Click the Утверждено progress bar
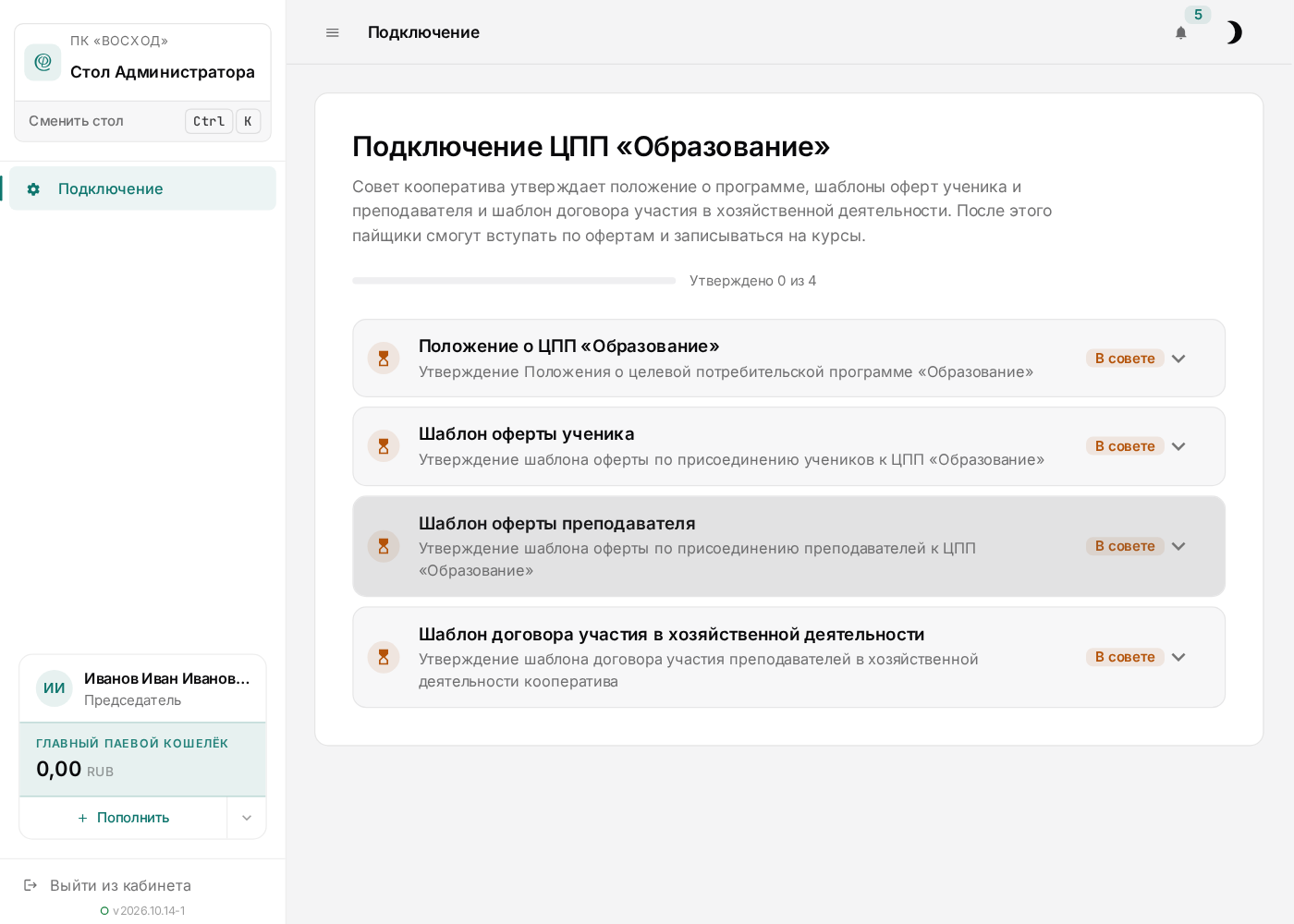The height and width of the screenshot is (924, 1294). 514,281
